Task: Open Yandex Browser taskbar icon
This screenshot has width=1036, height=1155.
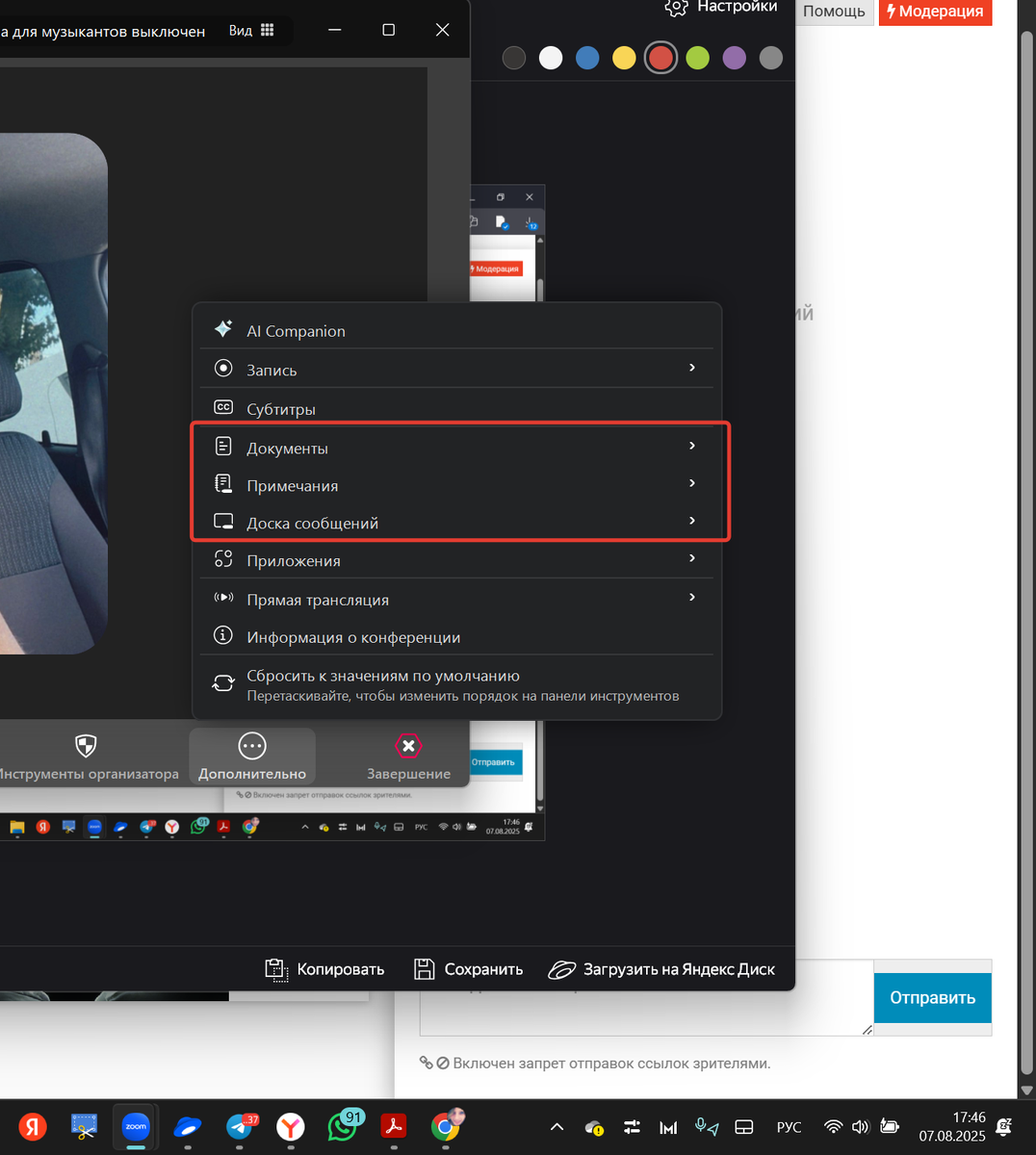Action: coord(290,1126)
